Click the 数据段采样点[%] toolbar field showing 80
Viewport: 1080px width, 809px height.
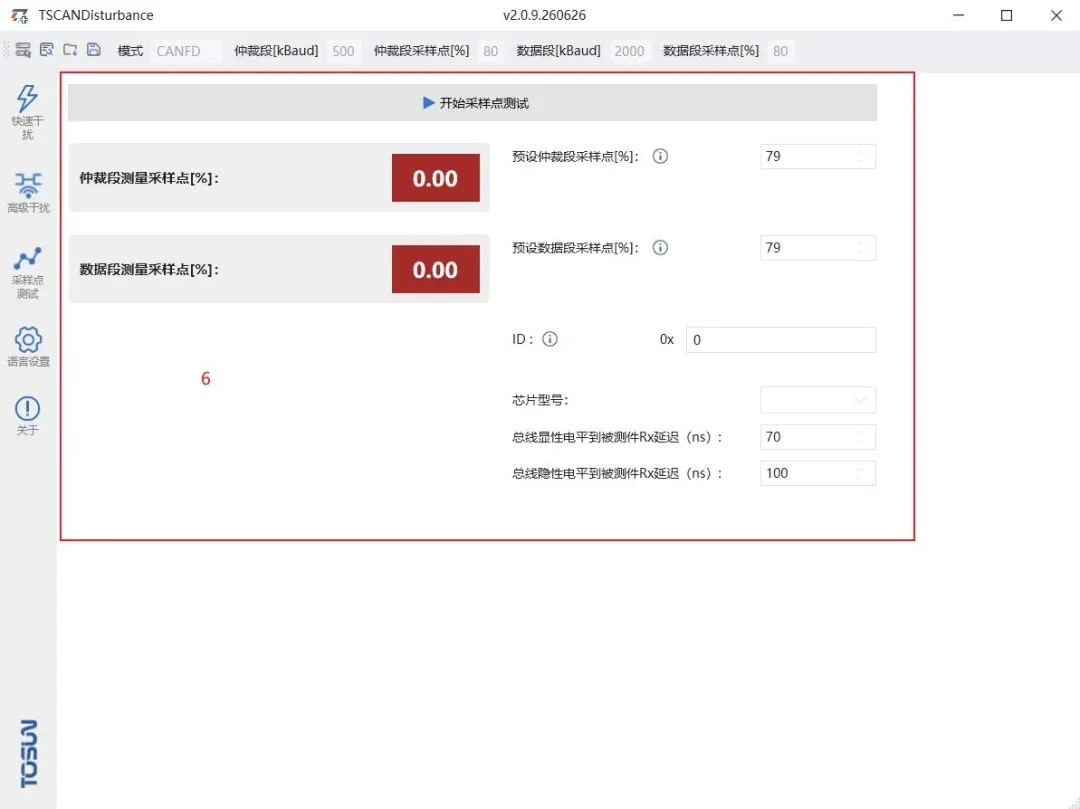[780, 51]
